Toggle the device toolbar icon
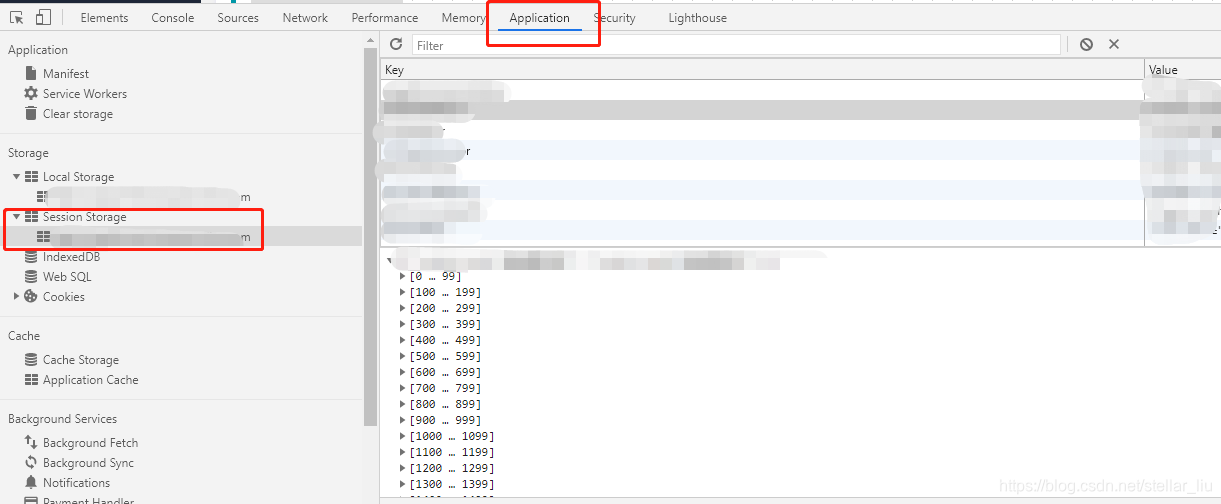The image size is (1221, 504). [x=43, y=18]
